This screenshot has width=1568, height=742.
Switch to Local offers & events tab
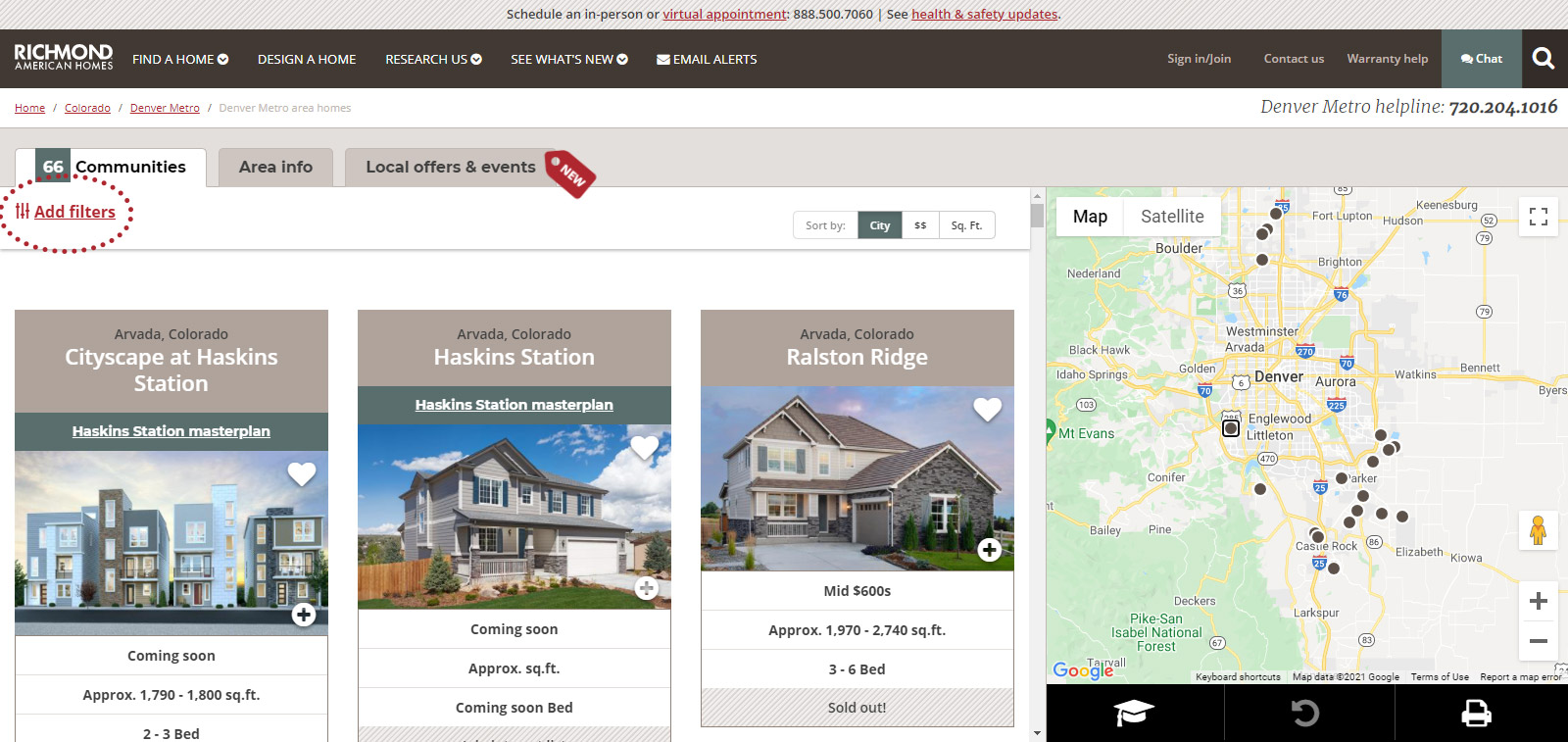coord(452,168)
